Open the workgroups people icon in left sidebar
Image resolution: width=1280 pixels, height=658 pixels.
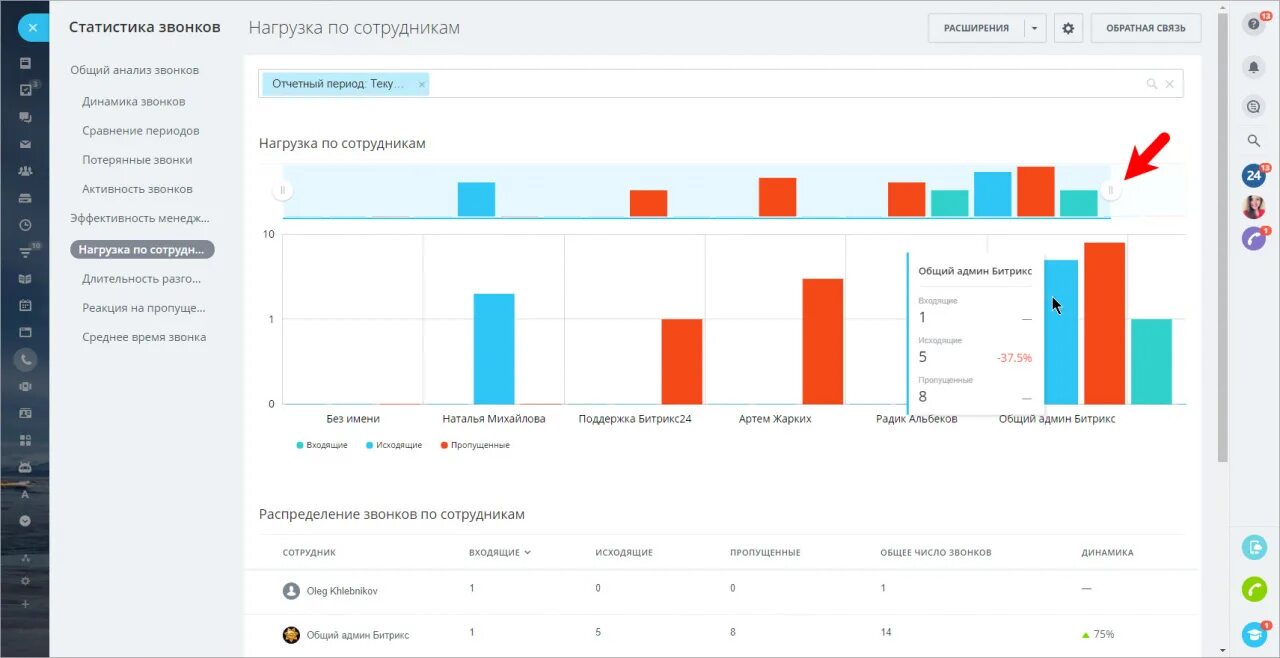pos(25,171)
